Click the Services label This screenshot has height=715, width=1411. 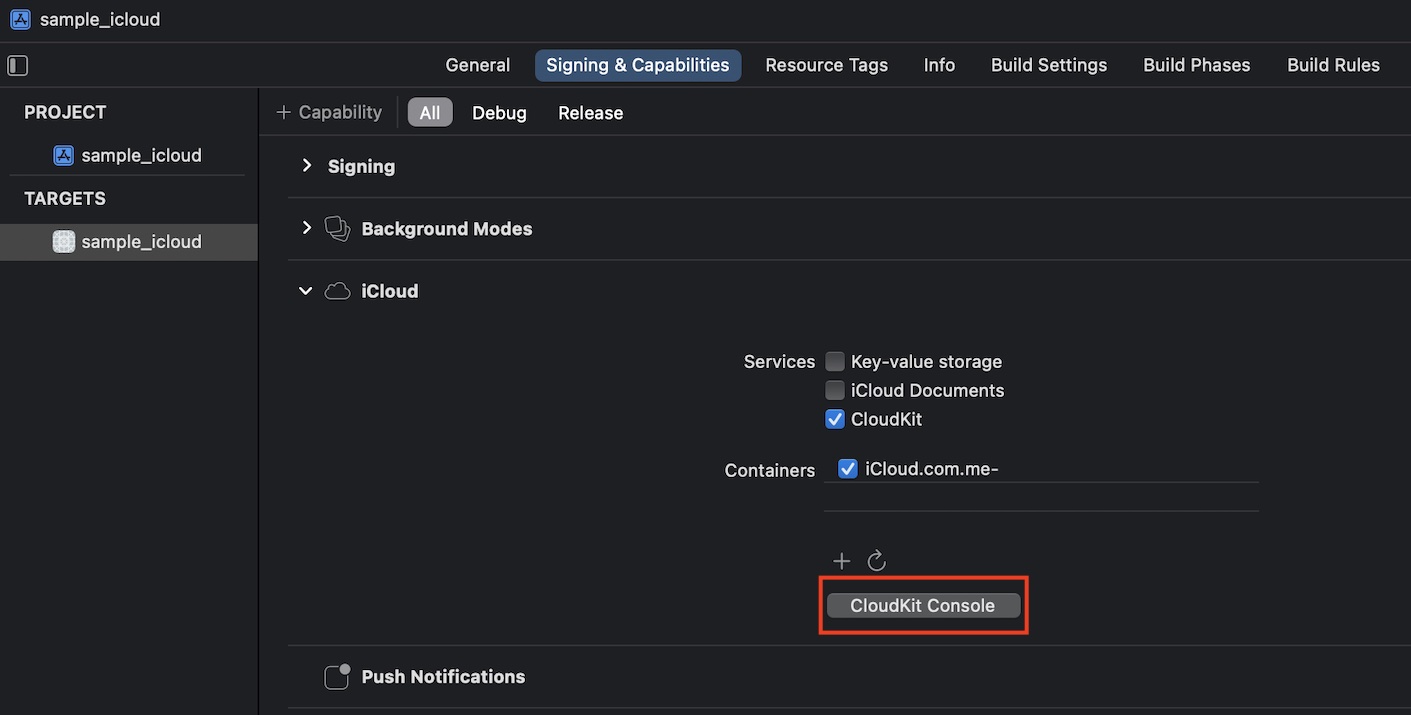coord(779,362)
